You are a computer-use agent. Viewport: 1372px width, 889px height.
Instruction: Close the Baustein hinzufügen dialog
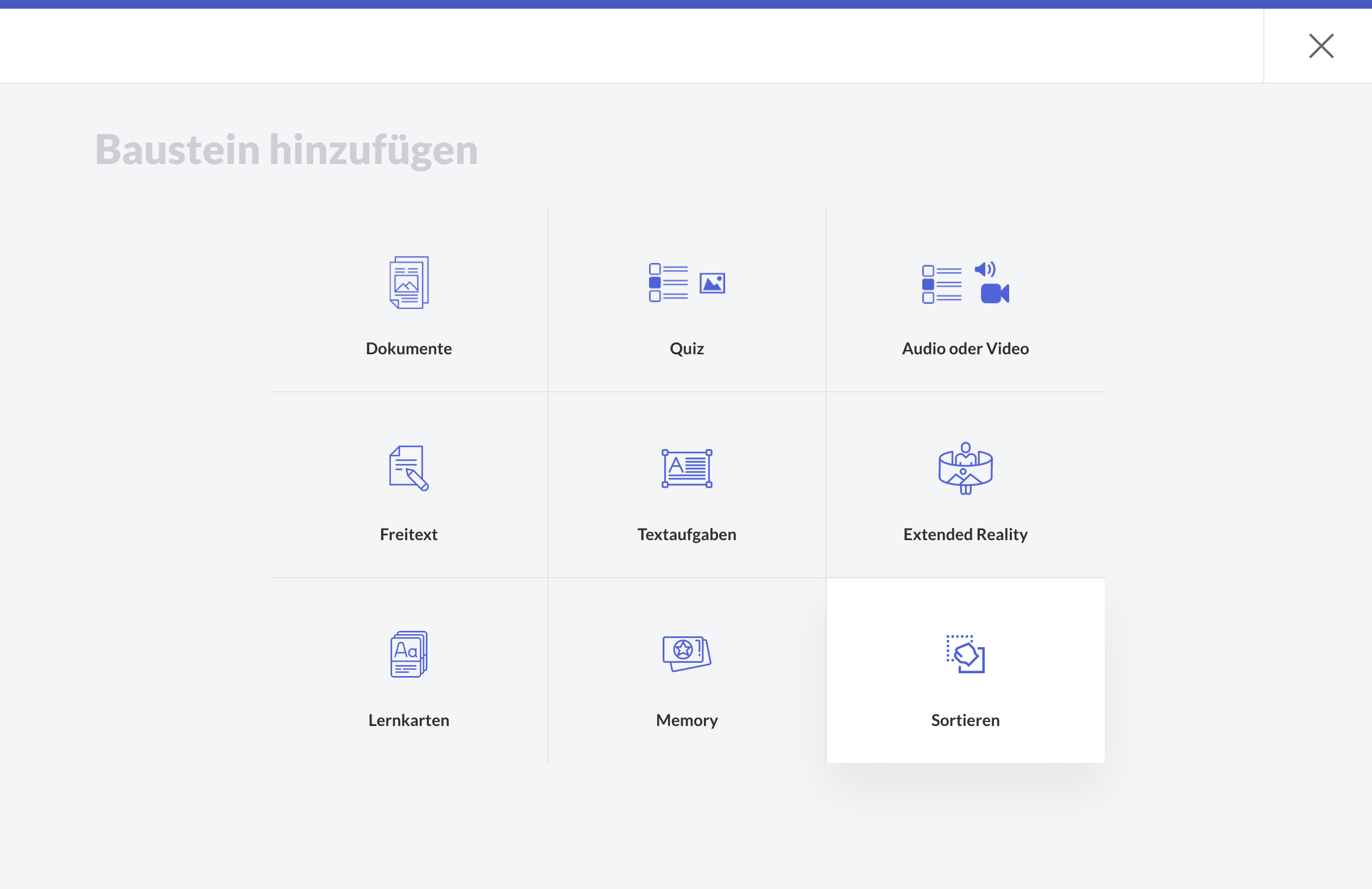click(x=1321, y=46)
